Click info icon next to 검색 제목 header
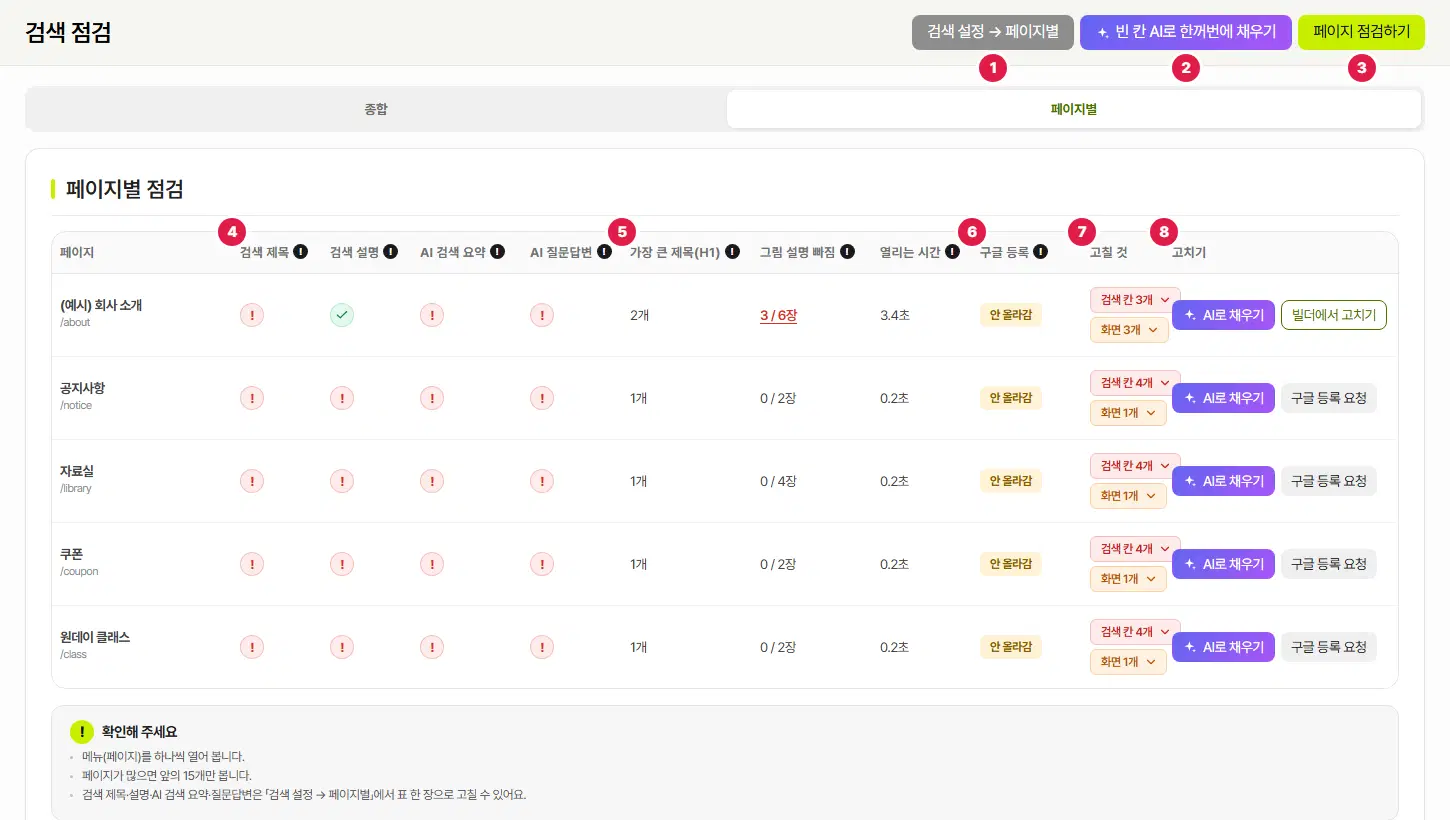The width and height of the screenshot is (1450, 820). coord(300,252)
